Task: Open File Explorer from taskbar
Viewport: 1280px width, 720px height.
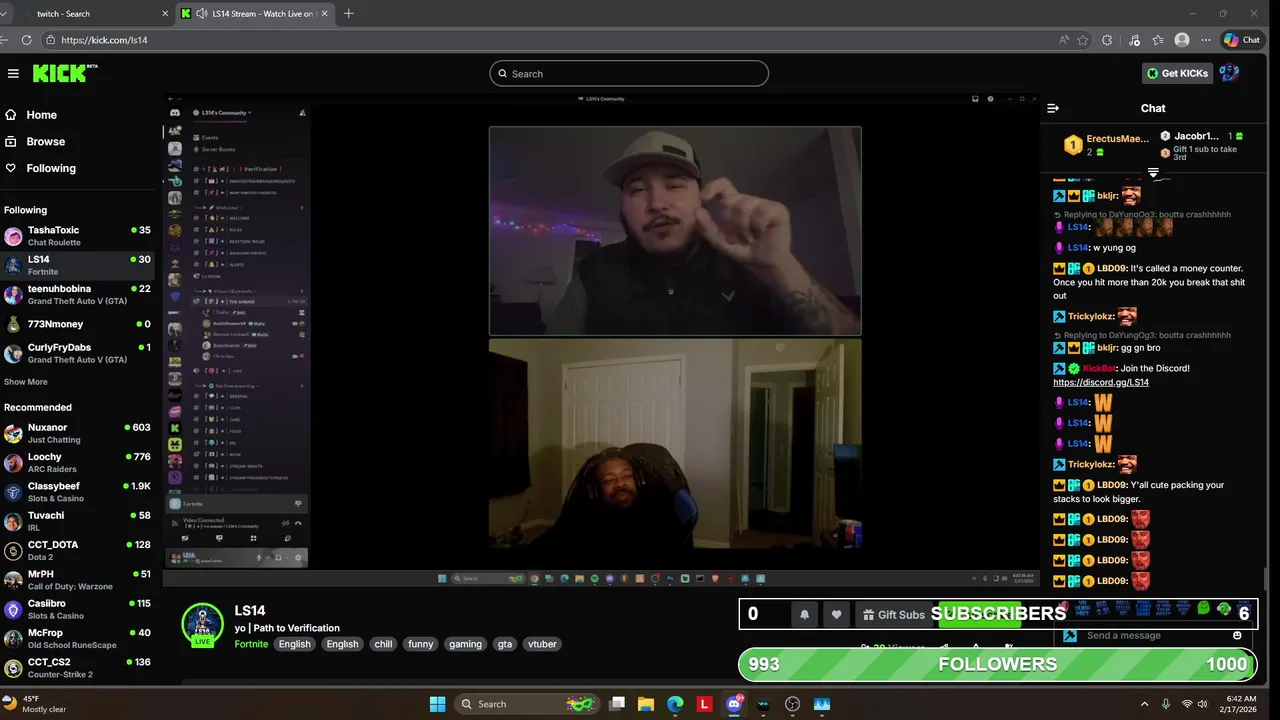Action: pyautogui.click(x=646, y=704)
